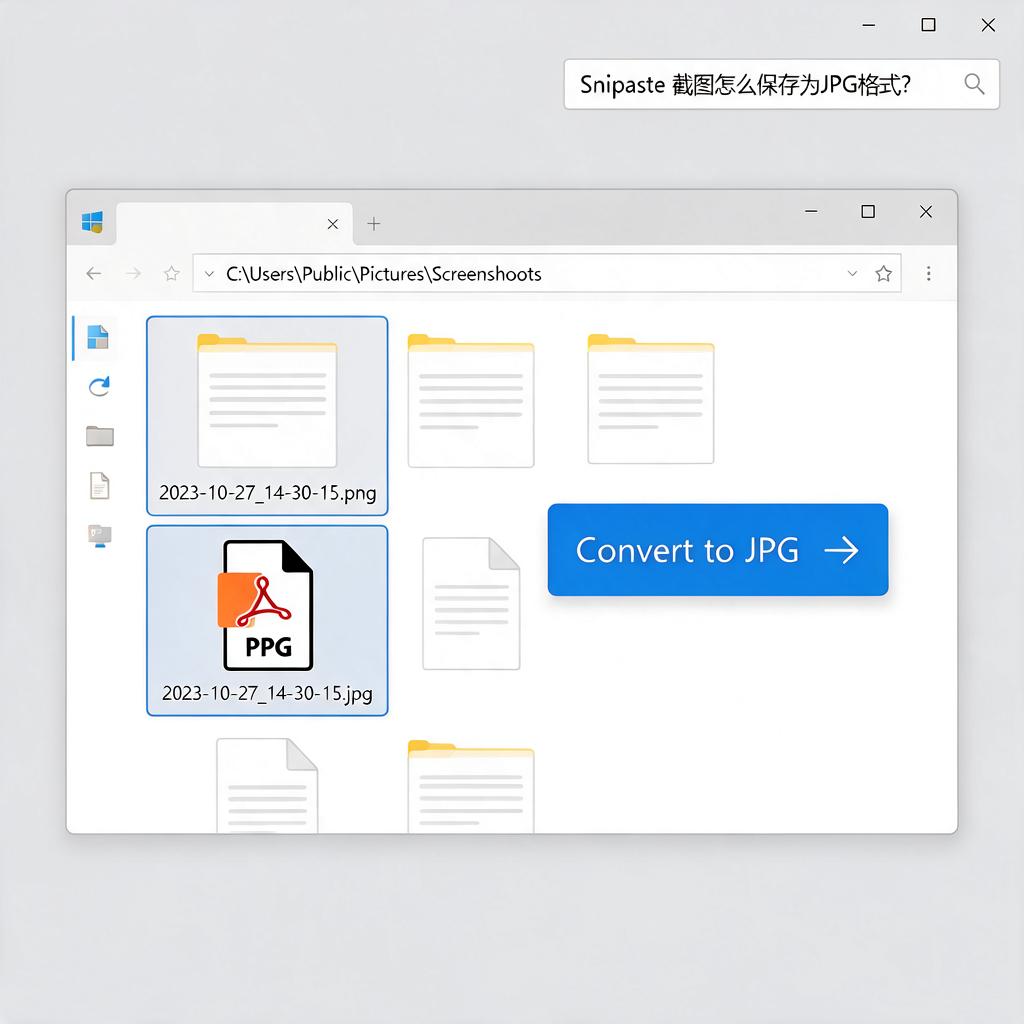Close the outer background window
This screenshot has width=1024, height=1024.
point(988,25)
